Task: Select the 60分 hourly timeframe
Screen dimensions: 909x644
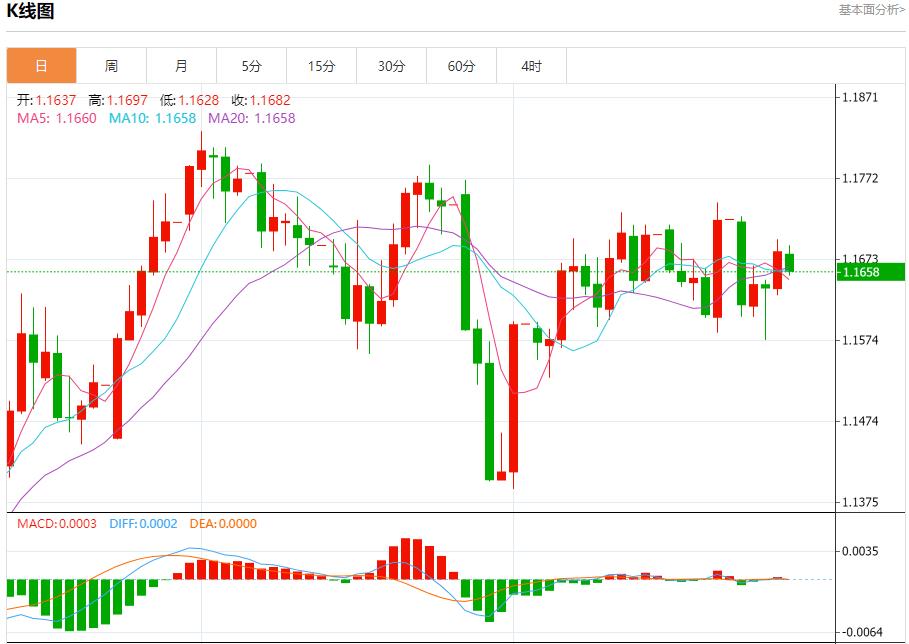Action: [461, 65]
